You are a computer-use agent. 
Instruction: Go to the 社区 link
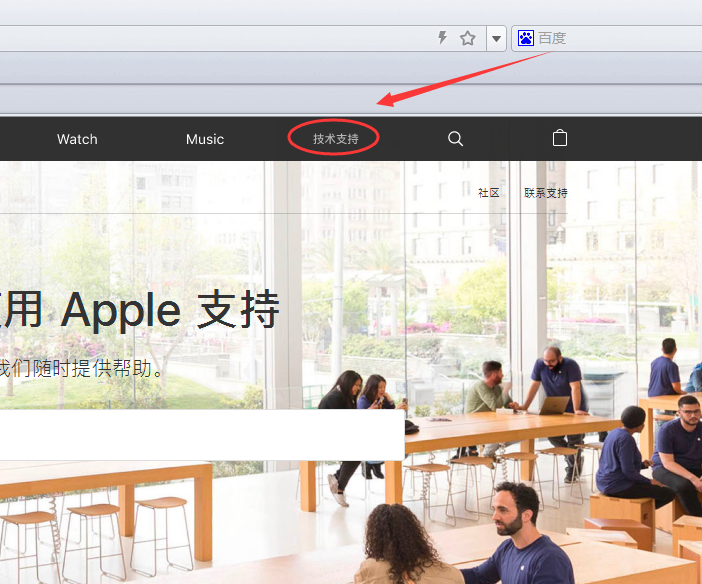pos(488,193)
